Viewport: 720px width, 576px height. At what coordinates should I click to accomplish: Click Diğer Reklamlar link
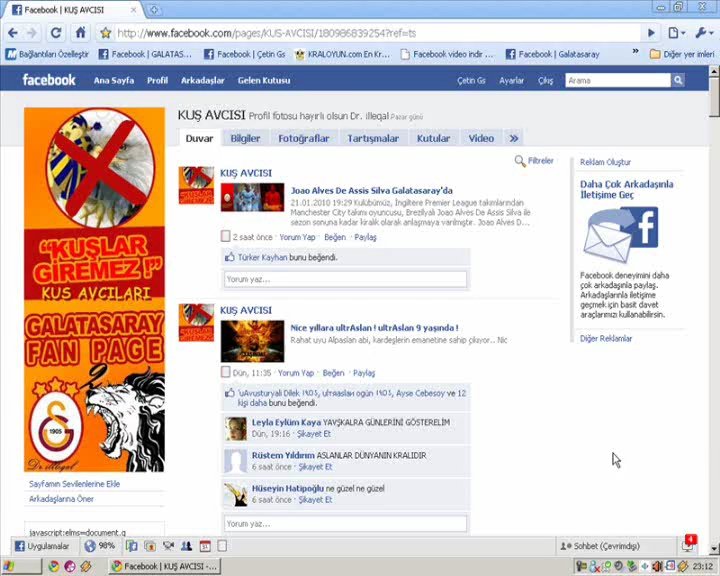[606, 339]
